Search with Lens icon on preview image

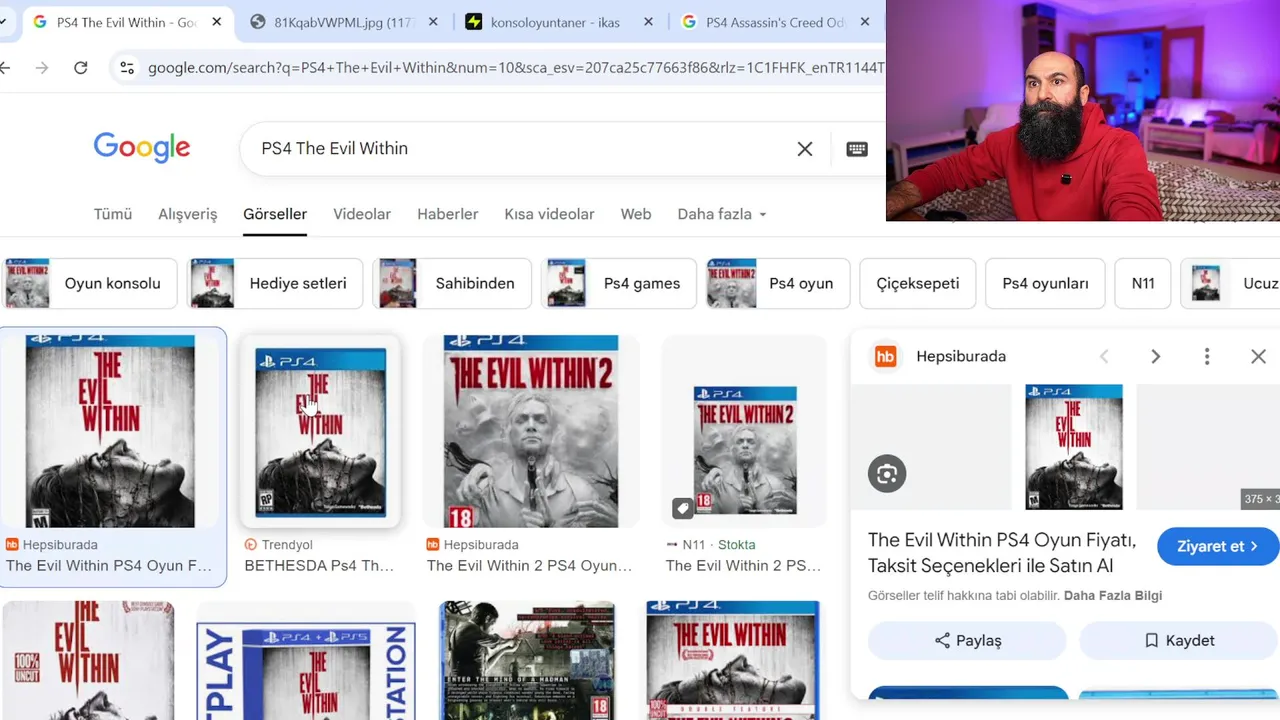(887, 474)
